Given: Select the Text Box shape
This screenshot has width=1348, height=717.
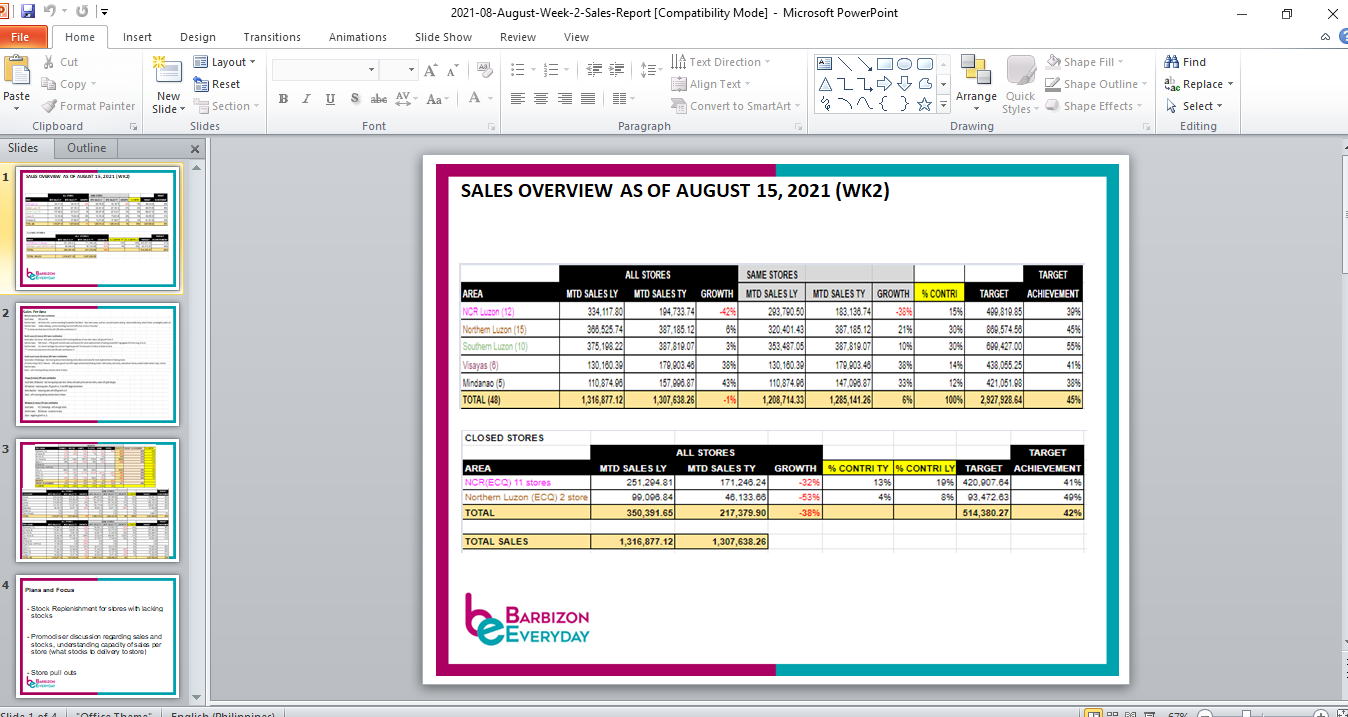Looking at the screenshot, I should (826, 64).
